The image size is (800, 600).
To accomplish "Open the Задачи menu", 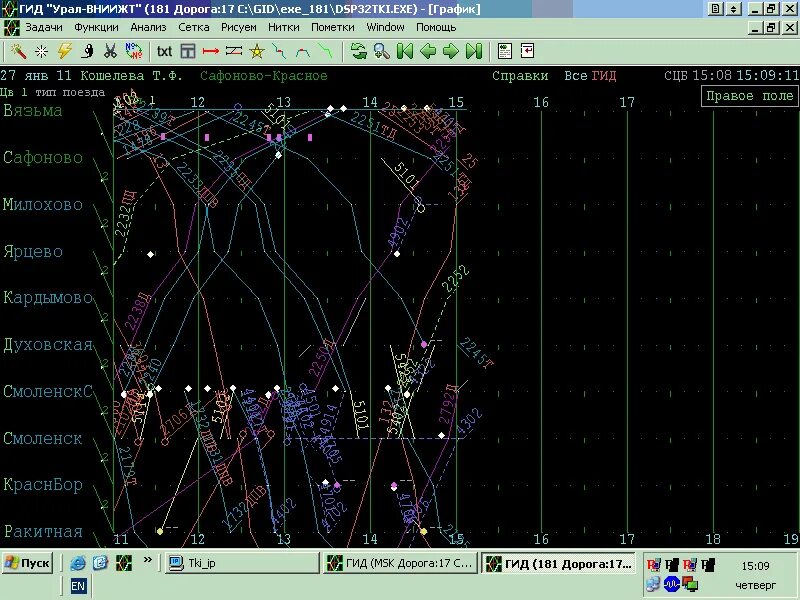I will 44,28.
